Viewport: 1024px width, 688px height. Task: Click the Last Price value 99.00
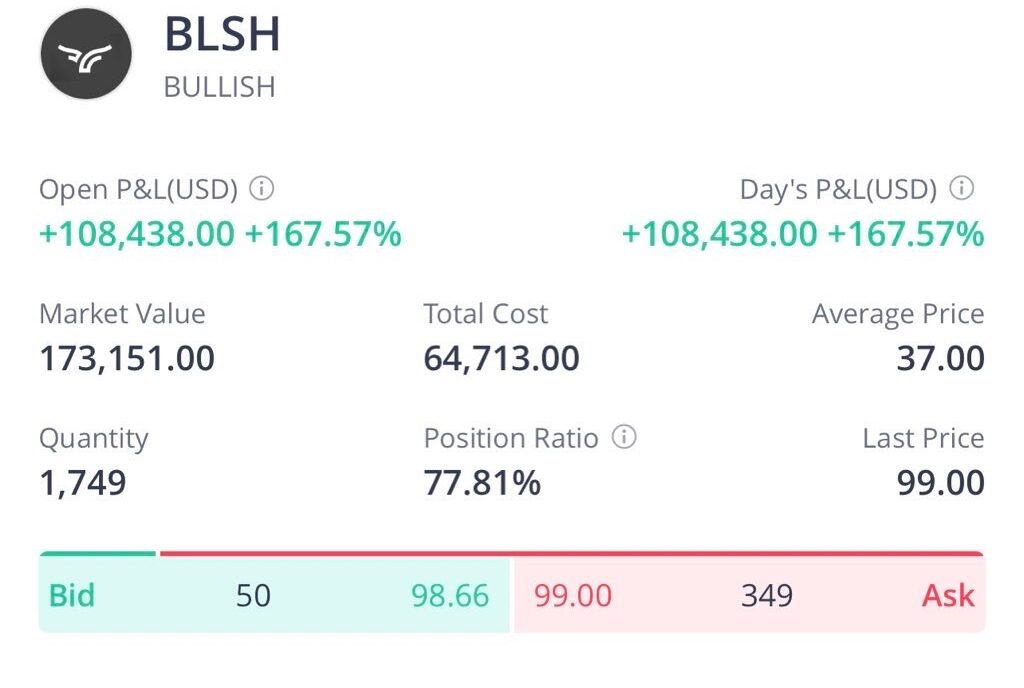[940, 483]
